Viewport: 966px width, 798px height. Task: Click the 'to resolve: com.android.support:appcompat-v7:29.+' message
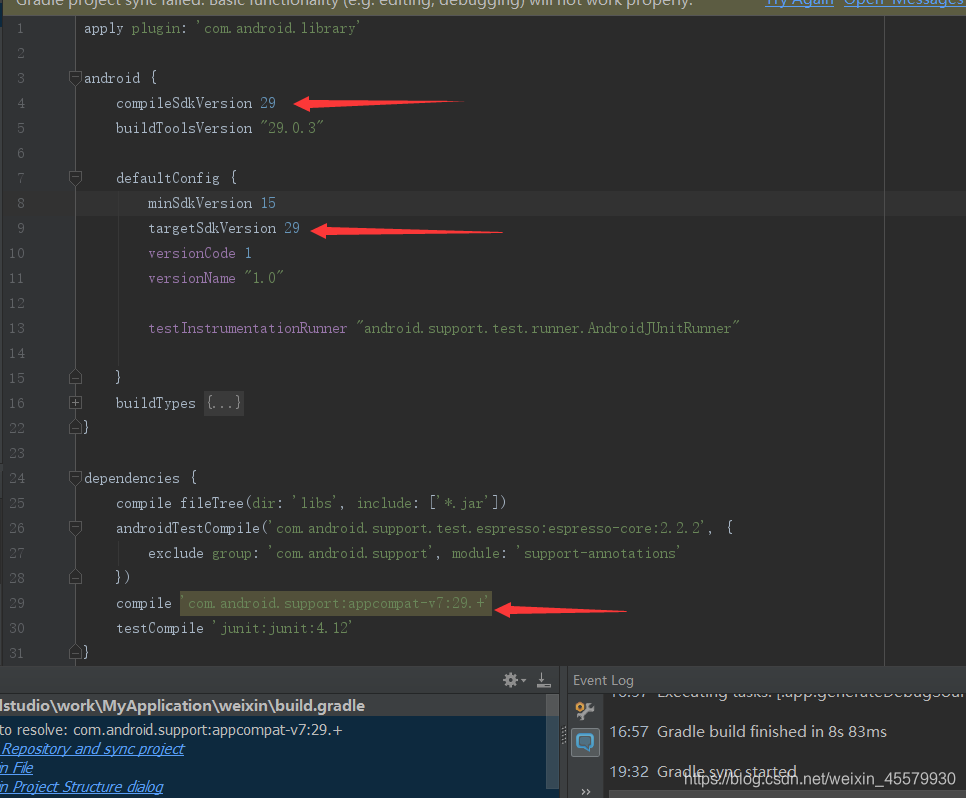coord(171,730)
